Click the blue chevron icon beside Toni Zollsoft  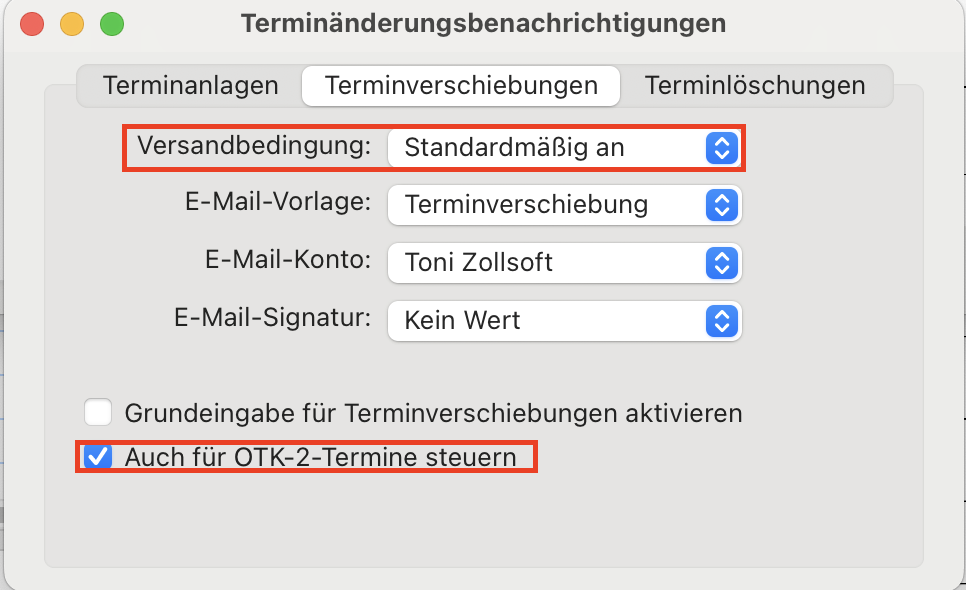tap(721, 263)
